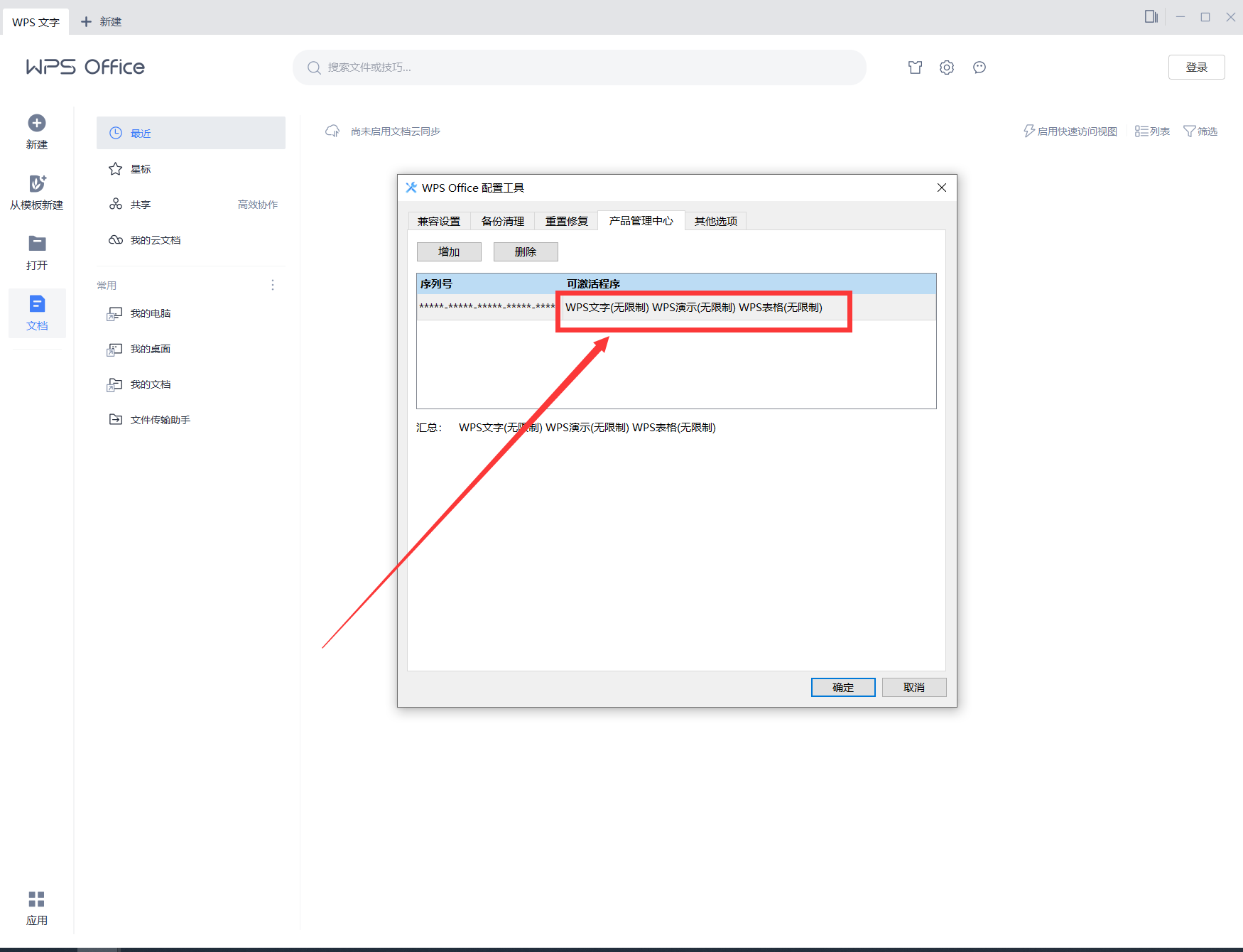Confirm the dialog with 确定
This screenshot has height=952, width=1243.
(x=843, y=688)
